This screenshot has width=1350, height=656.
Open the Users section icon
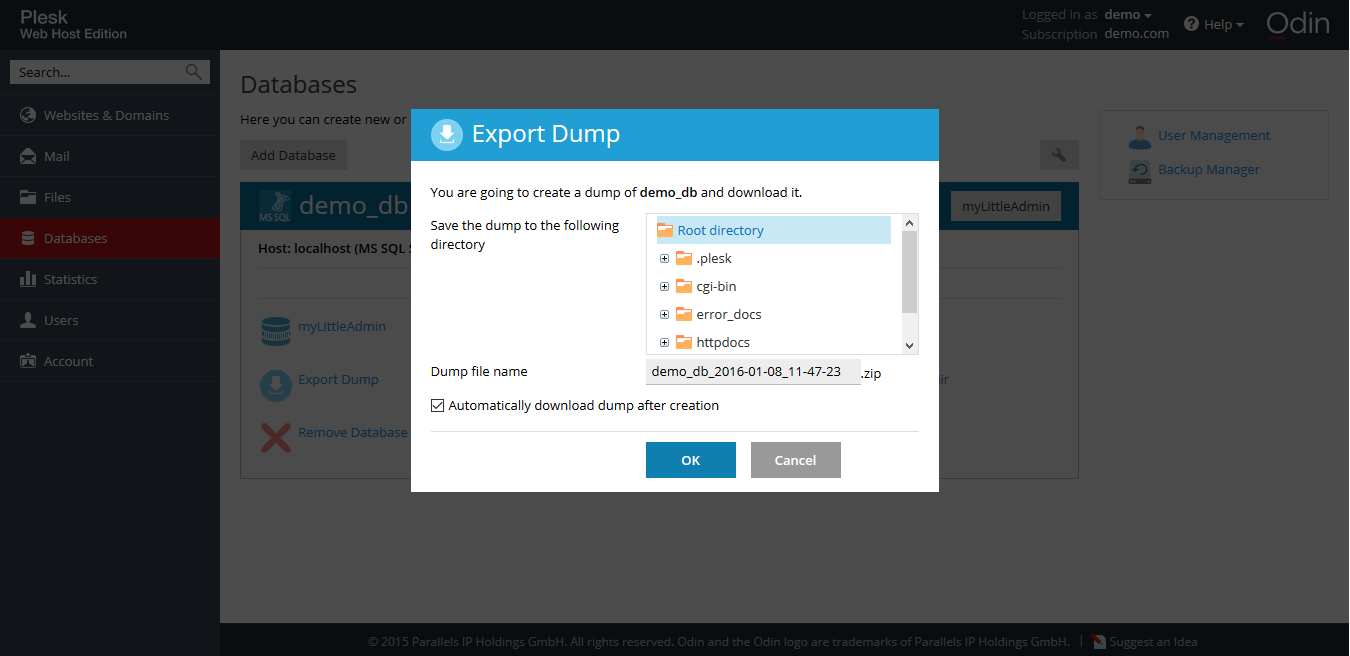point(29,320)
